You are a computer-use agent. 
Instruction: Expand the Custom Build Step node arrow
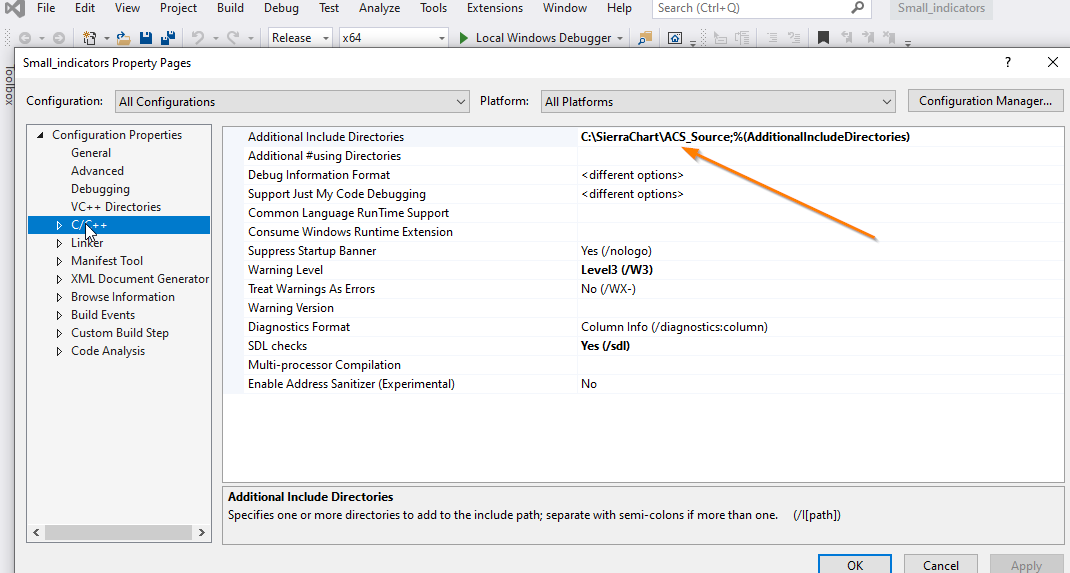(59, 334)
